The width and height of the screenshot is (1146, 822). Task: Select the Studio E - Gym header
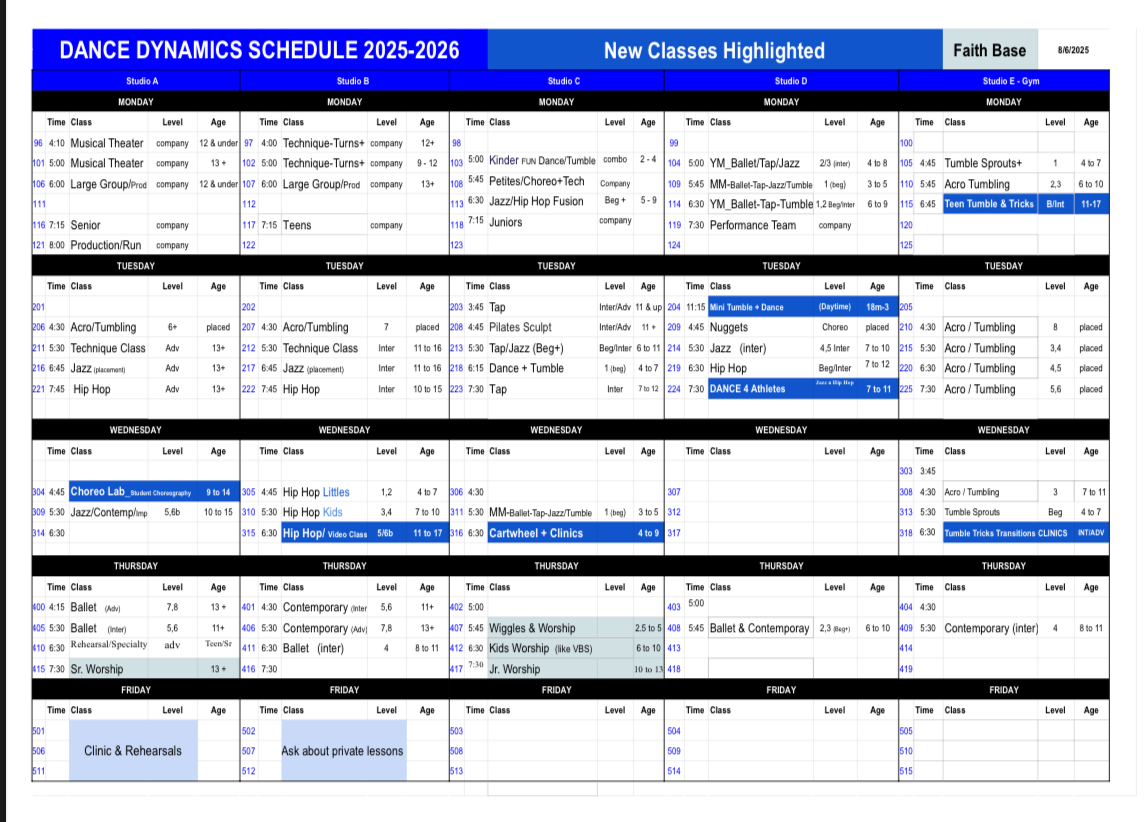(1011, 81)
